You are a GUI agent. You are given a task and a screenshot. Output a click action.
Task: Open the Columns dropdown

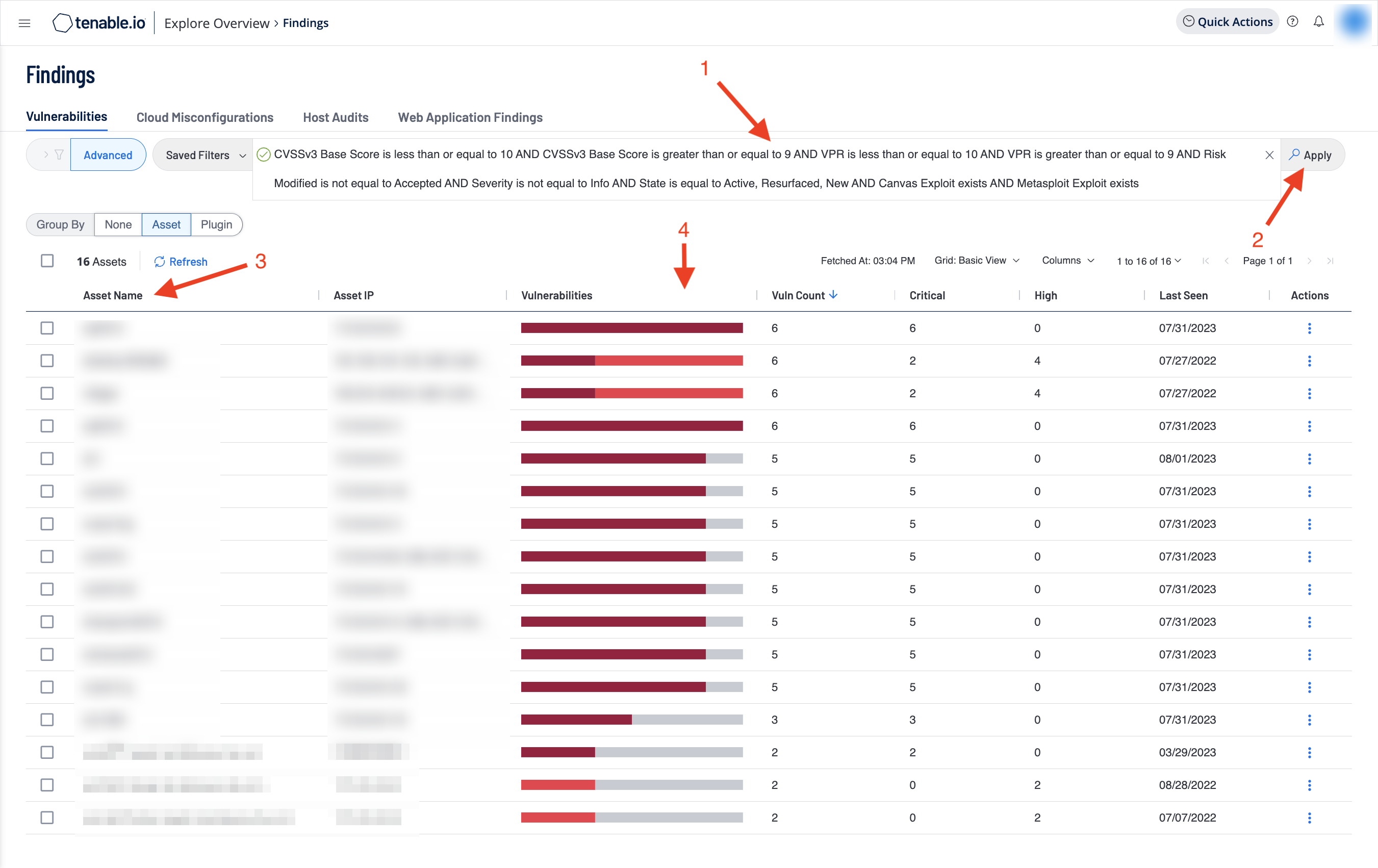pos(1068,260)
